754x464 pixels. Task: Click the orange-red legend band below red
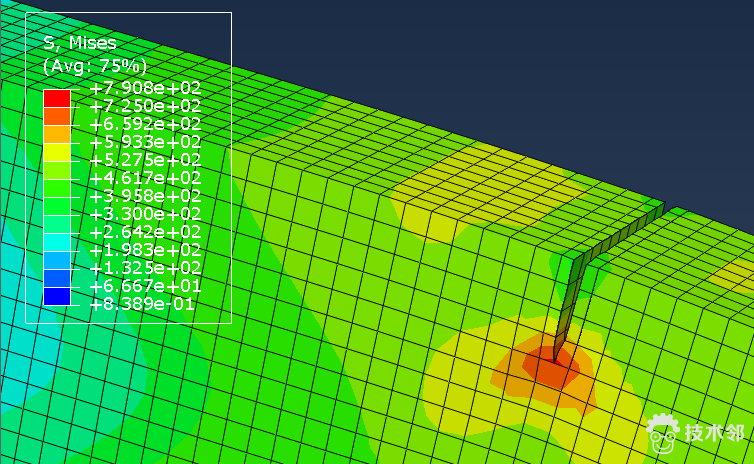57,116
